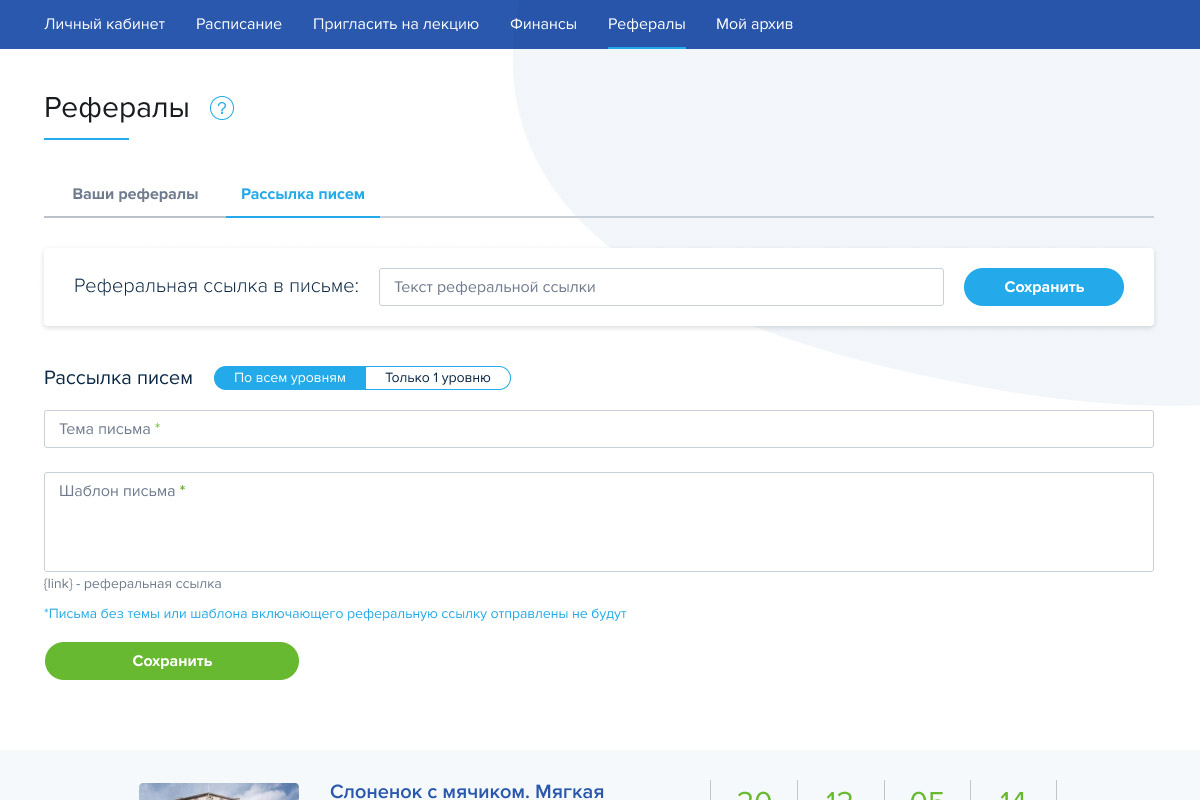Viewport: 1200px width, 800px height.
Task: Click the referral link text field
Action: click(661, 287)
